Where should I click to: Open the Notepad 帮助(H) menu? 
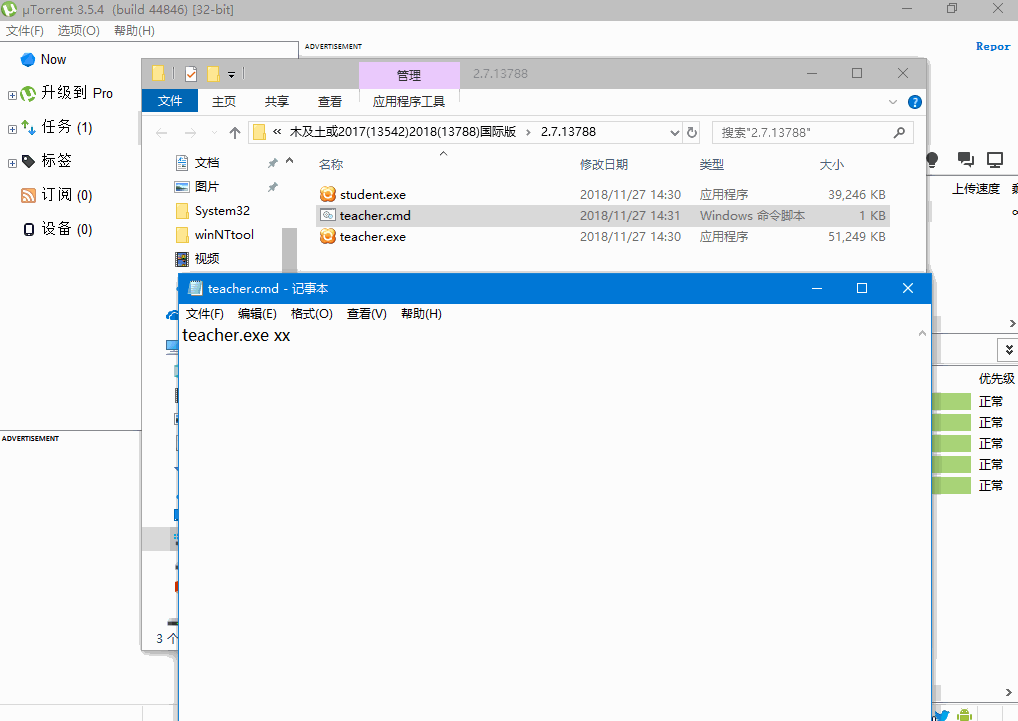421,314
